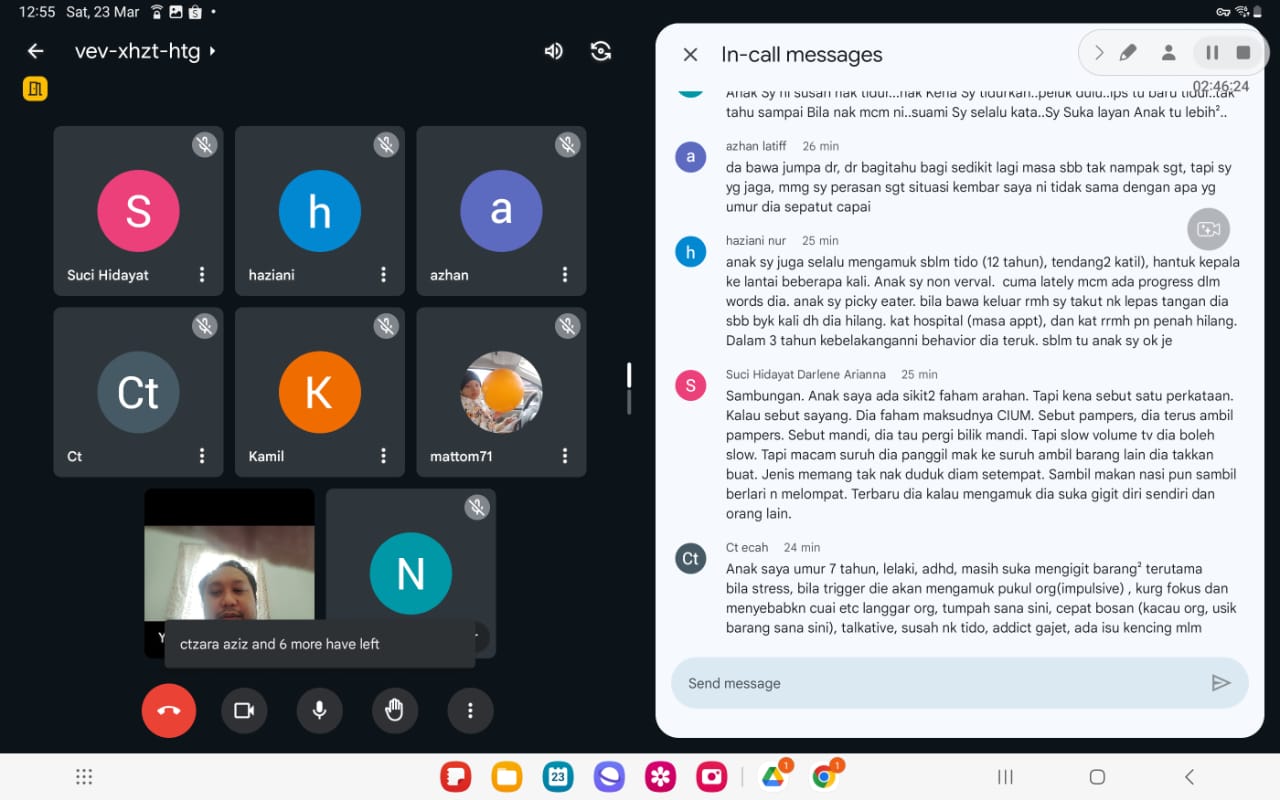The width and height of the screenshot is (1280, 800).
Task: Toggle the camera on or off
Action: coord(244,710)
